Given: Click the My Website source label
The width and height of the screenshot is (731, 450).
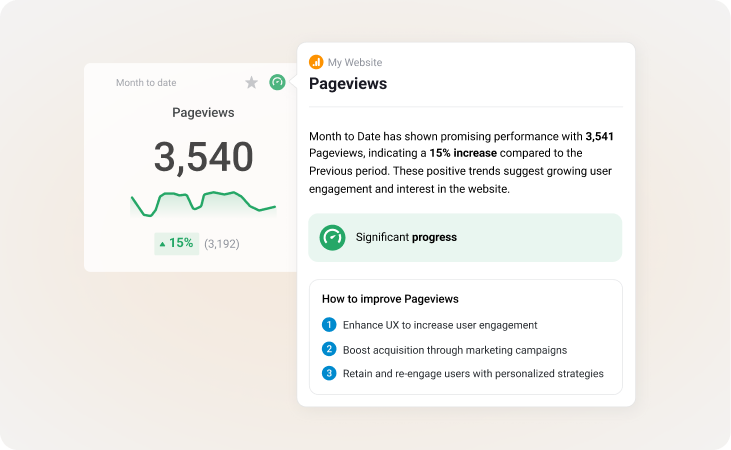Looking at the screenshot, I should [355, 62].
